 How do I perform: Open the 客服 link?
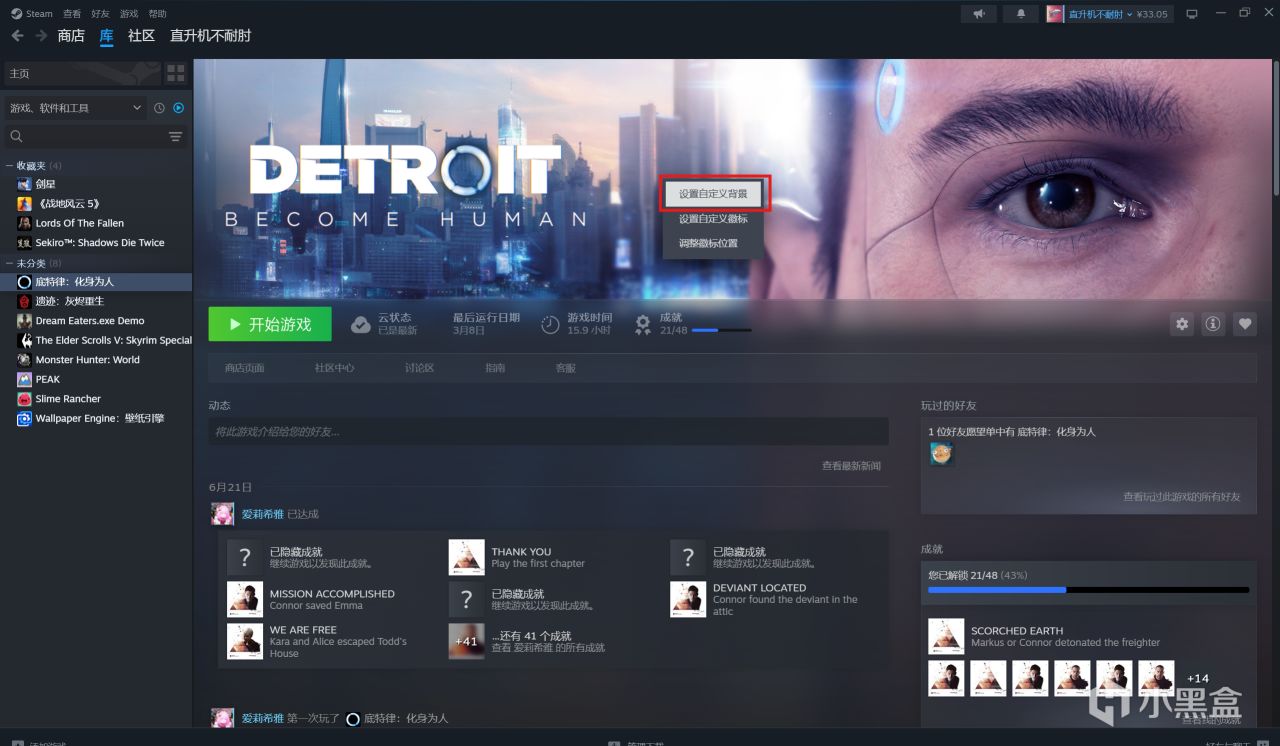[566, 368]
